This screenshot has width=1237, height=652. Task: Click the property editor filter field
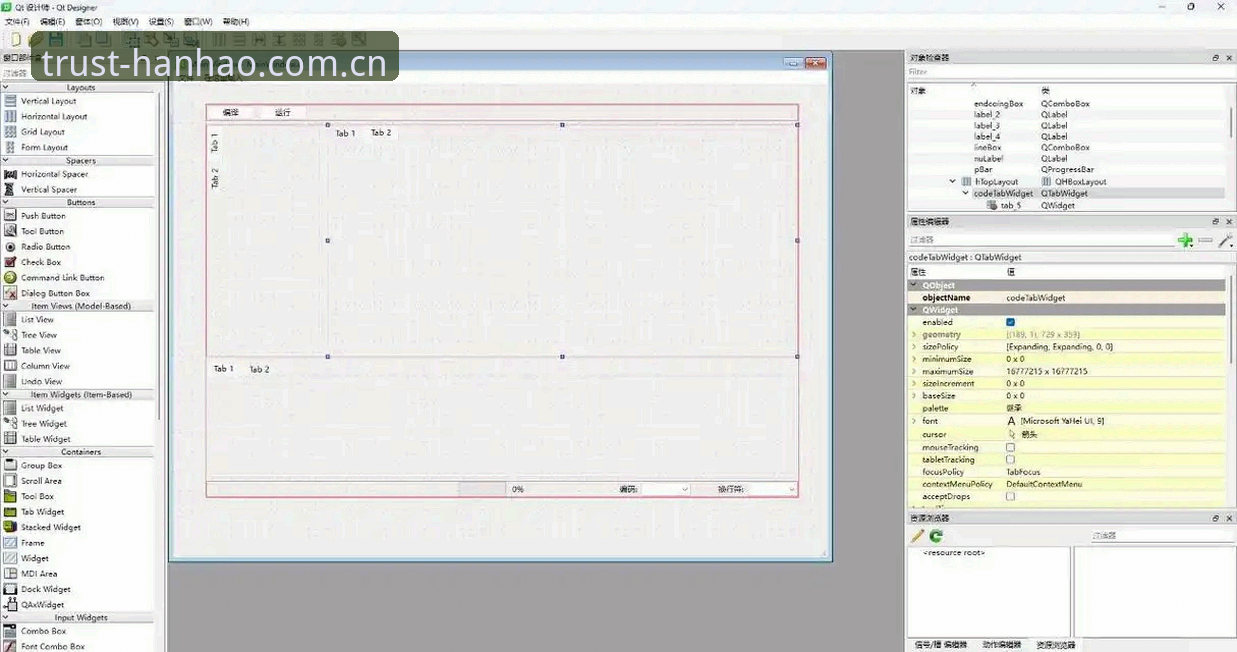click(x=1041, y=240)
